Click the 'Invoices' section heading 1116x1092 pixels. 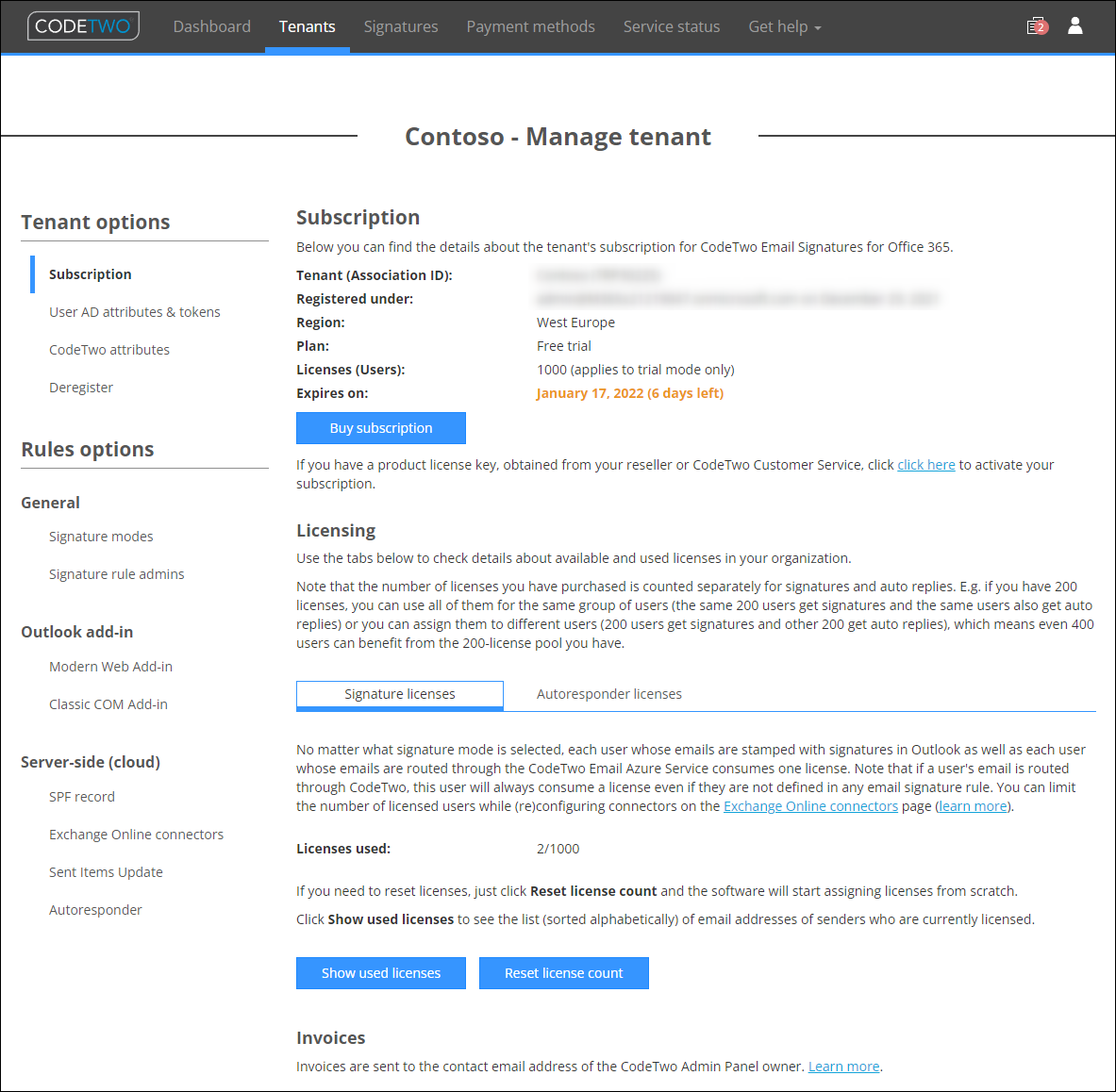pyautogui.click(x=331, y=1038)
